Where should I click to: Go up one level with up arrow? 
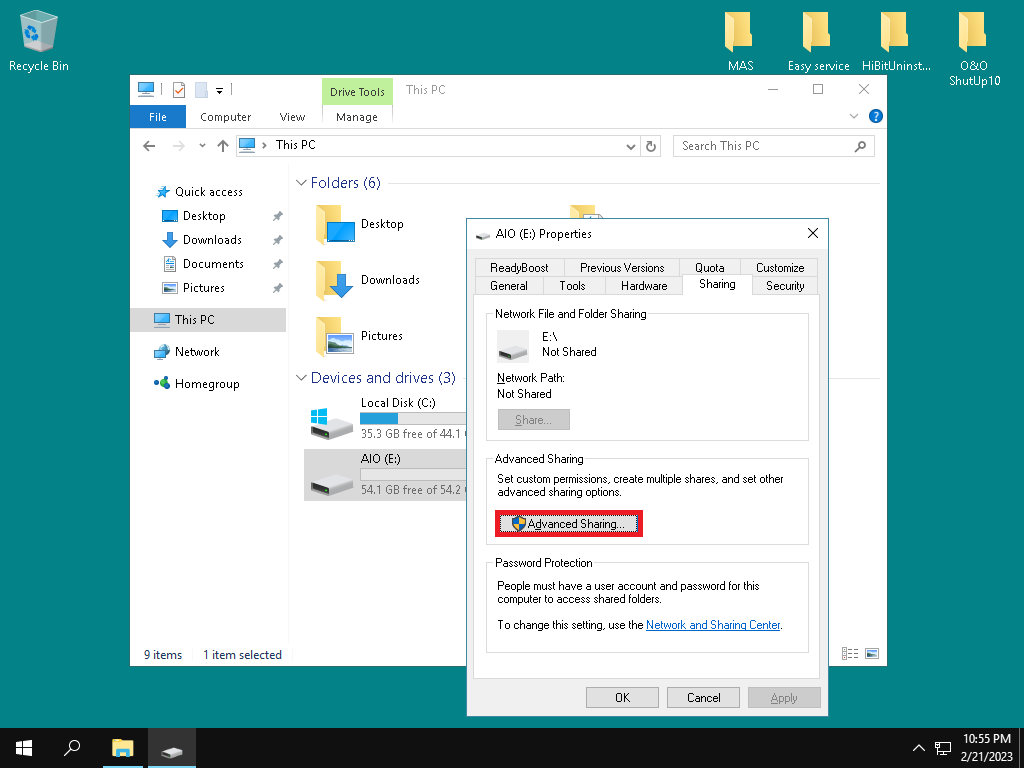[223, 146]
